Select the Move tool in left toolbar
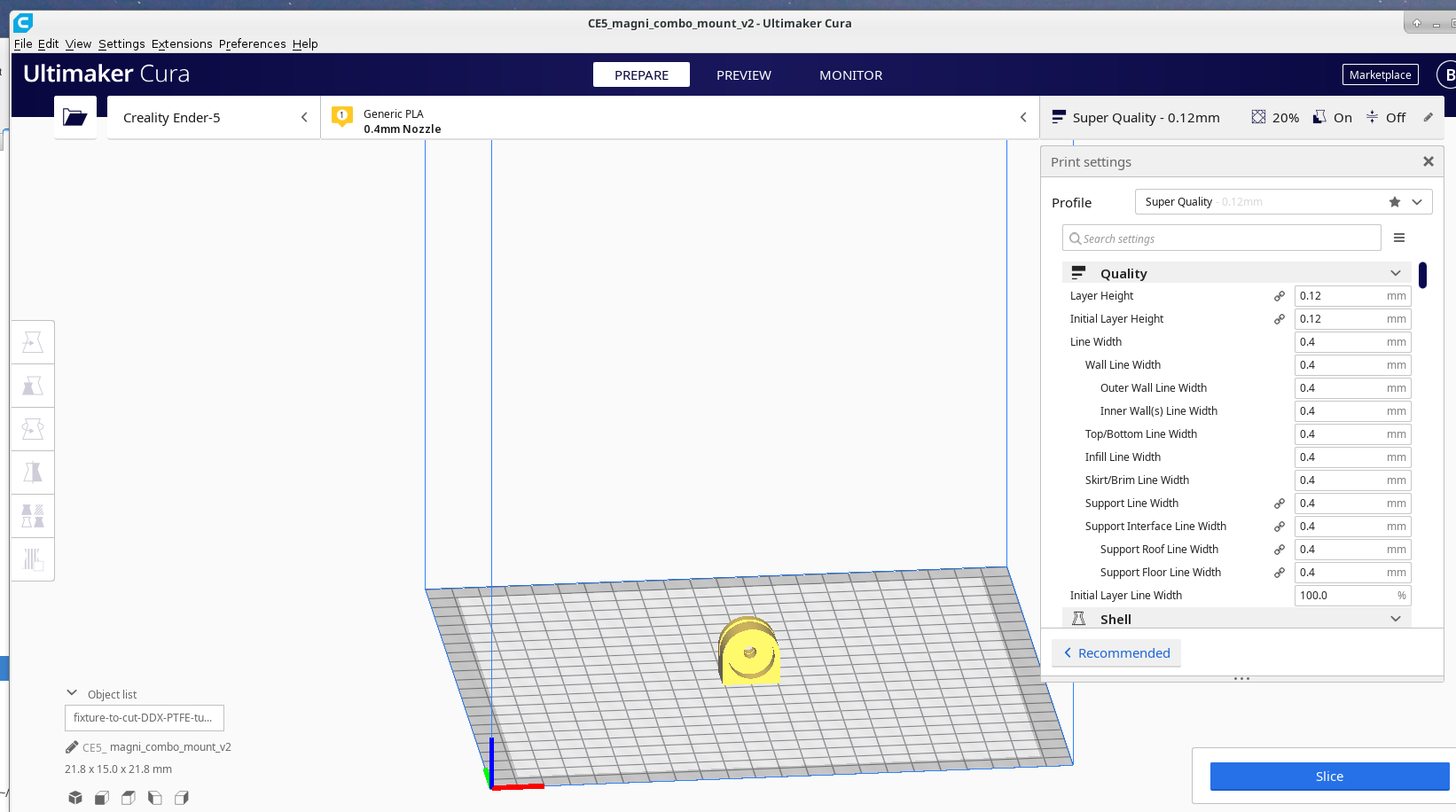The image size is (1456, 812). (33, 342)
